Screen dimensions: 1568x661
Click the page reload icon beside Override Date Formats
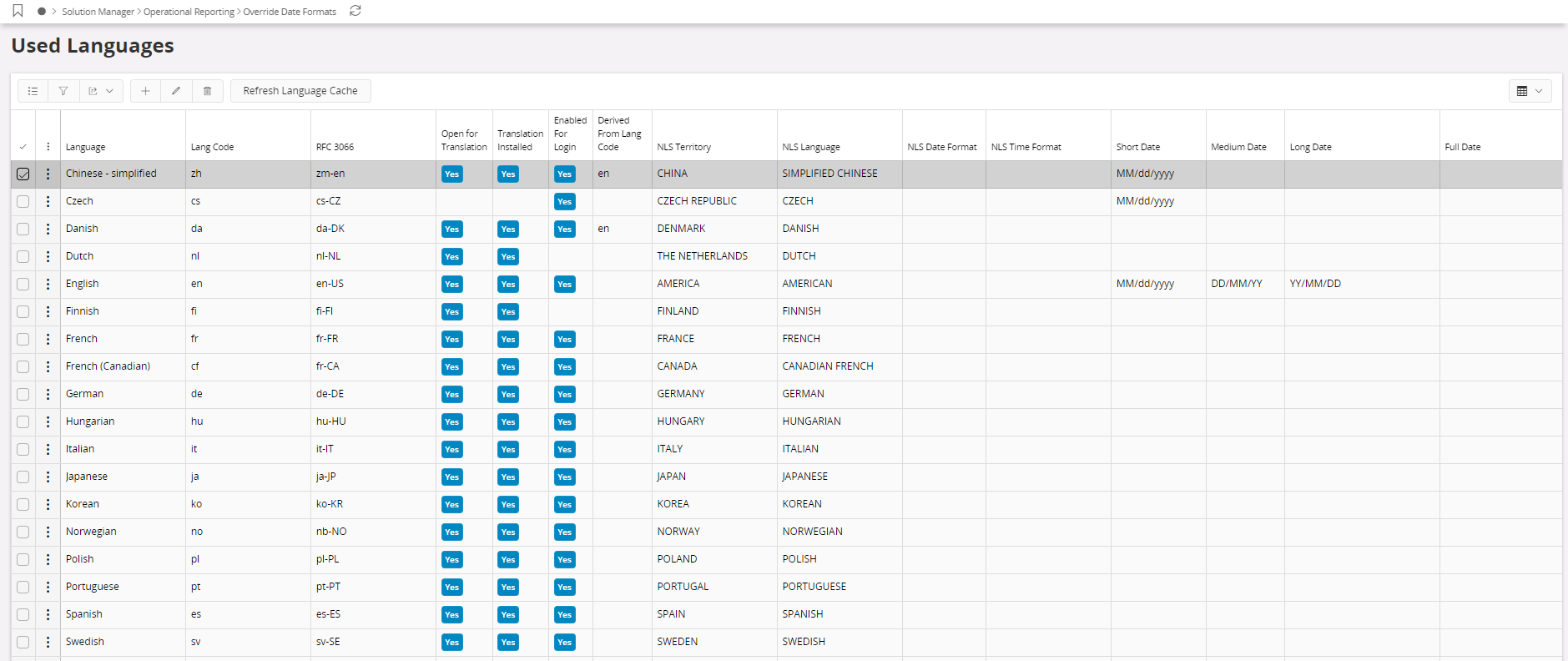point(355,12)
